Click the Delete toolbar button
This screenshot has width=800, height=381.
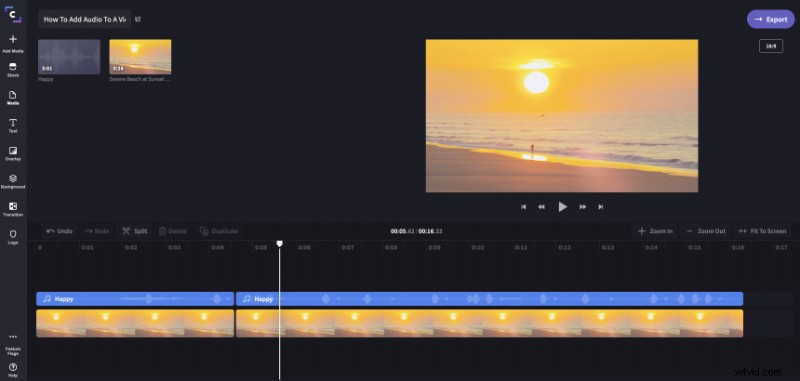coord(172,231)
